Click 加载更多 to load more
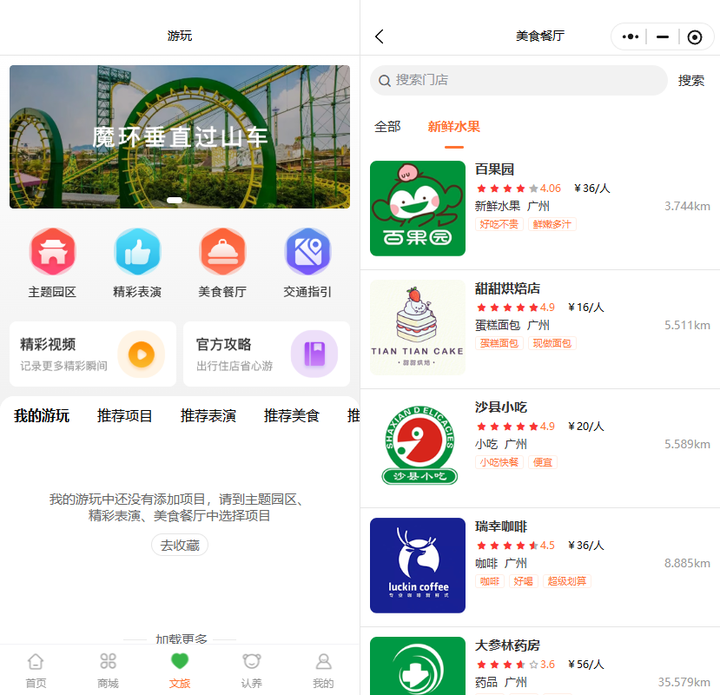 coord(181,639)
